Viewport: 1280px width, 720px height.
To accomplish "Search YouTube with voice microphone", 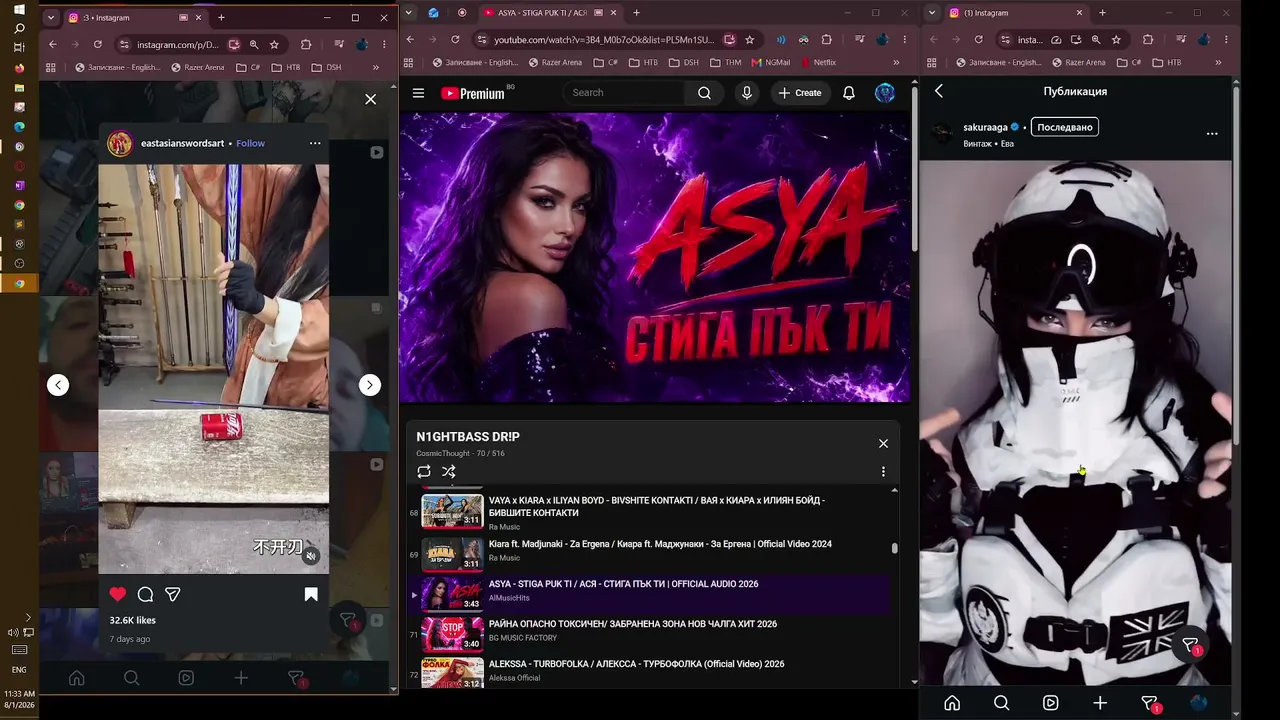I will 746,93.
